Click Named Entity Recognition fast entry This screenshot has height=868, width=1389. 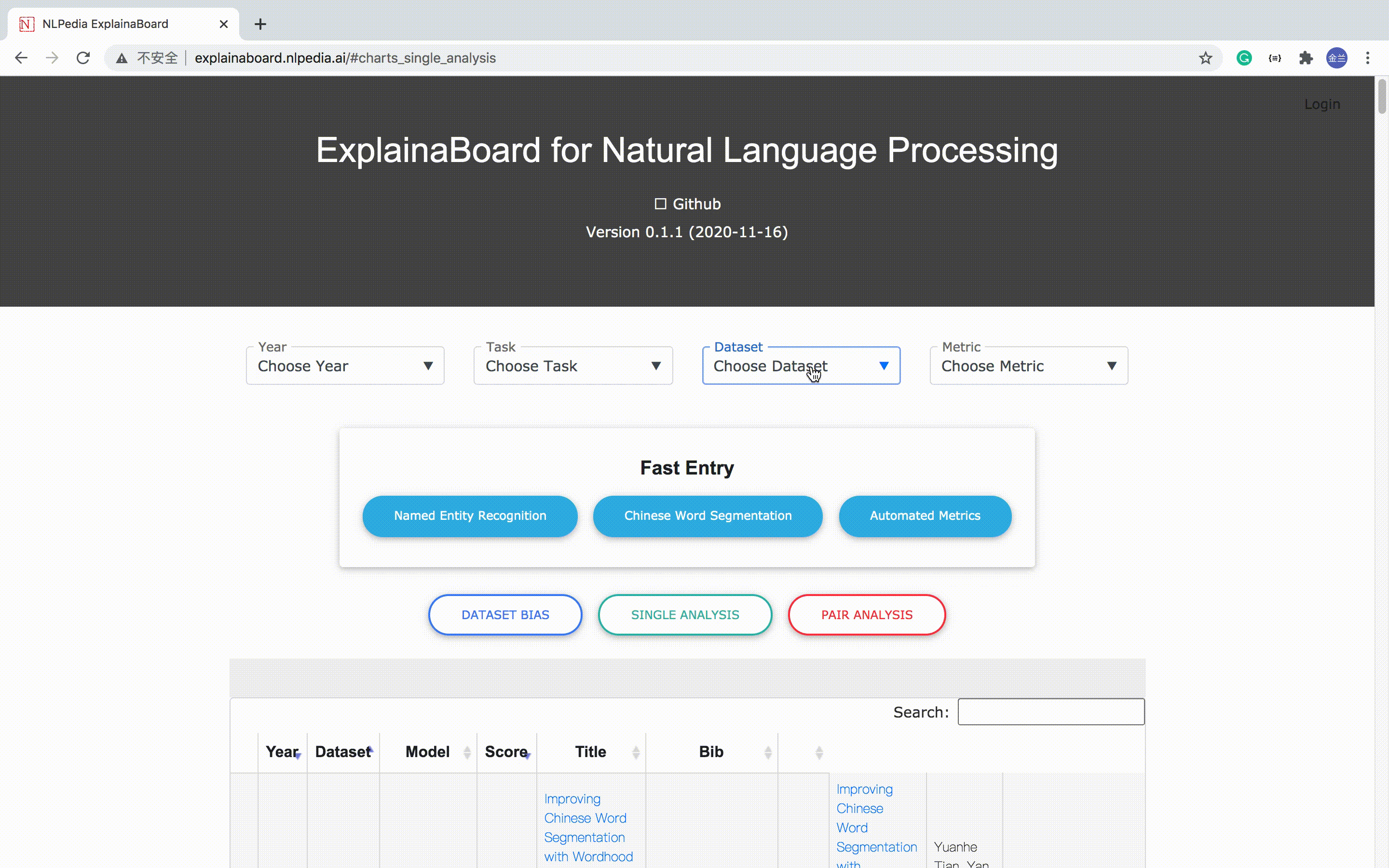tap(469, 515)
